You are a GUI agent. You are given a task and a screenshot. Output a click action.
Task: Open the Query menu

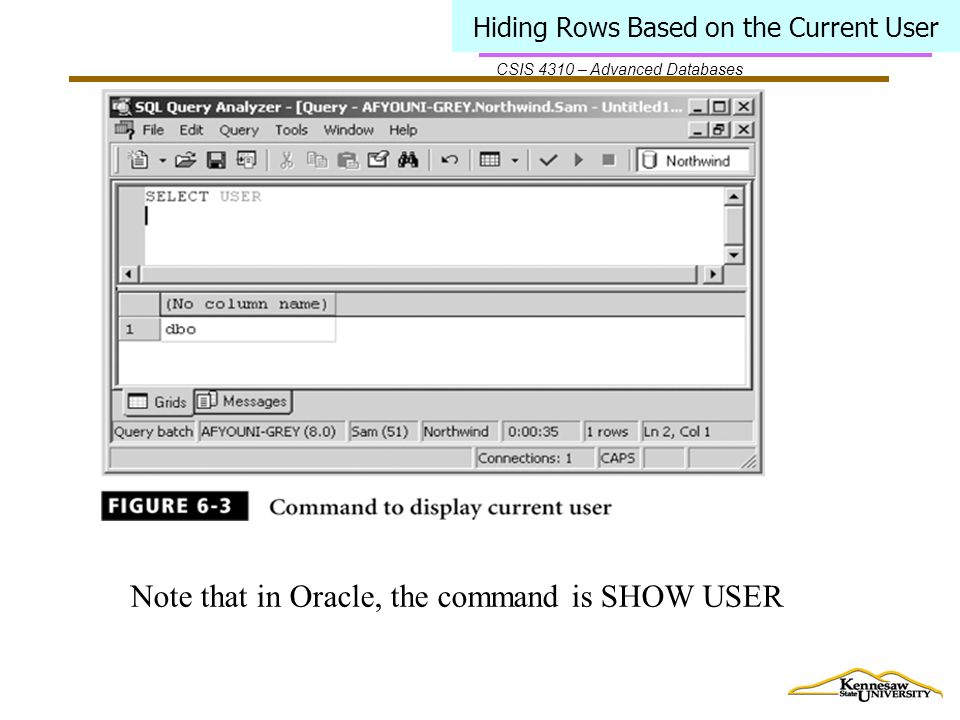click(239, 130)
